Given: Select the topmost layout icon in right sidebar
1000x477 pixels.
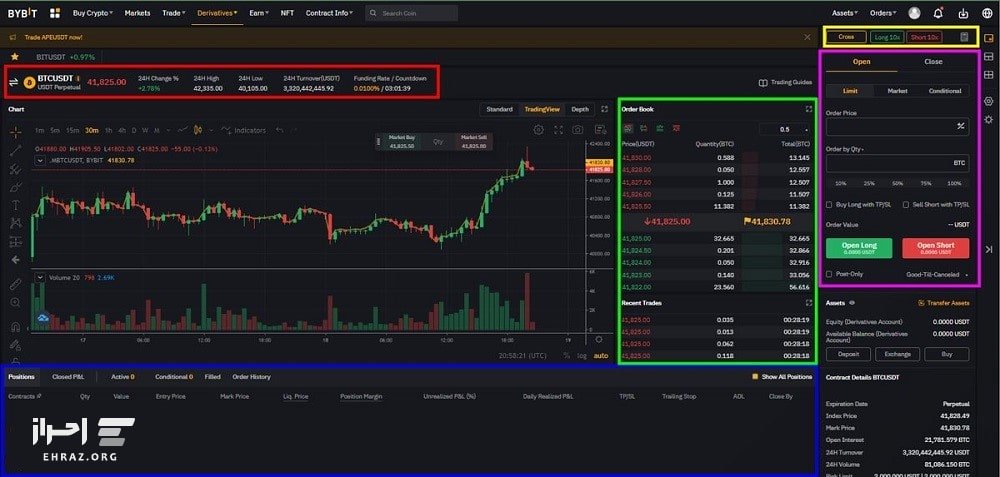Looking at the screenshot, I should 989,38.
